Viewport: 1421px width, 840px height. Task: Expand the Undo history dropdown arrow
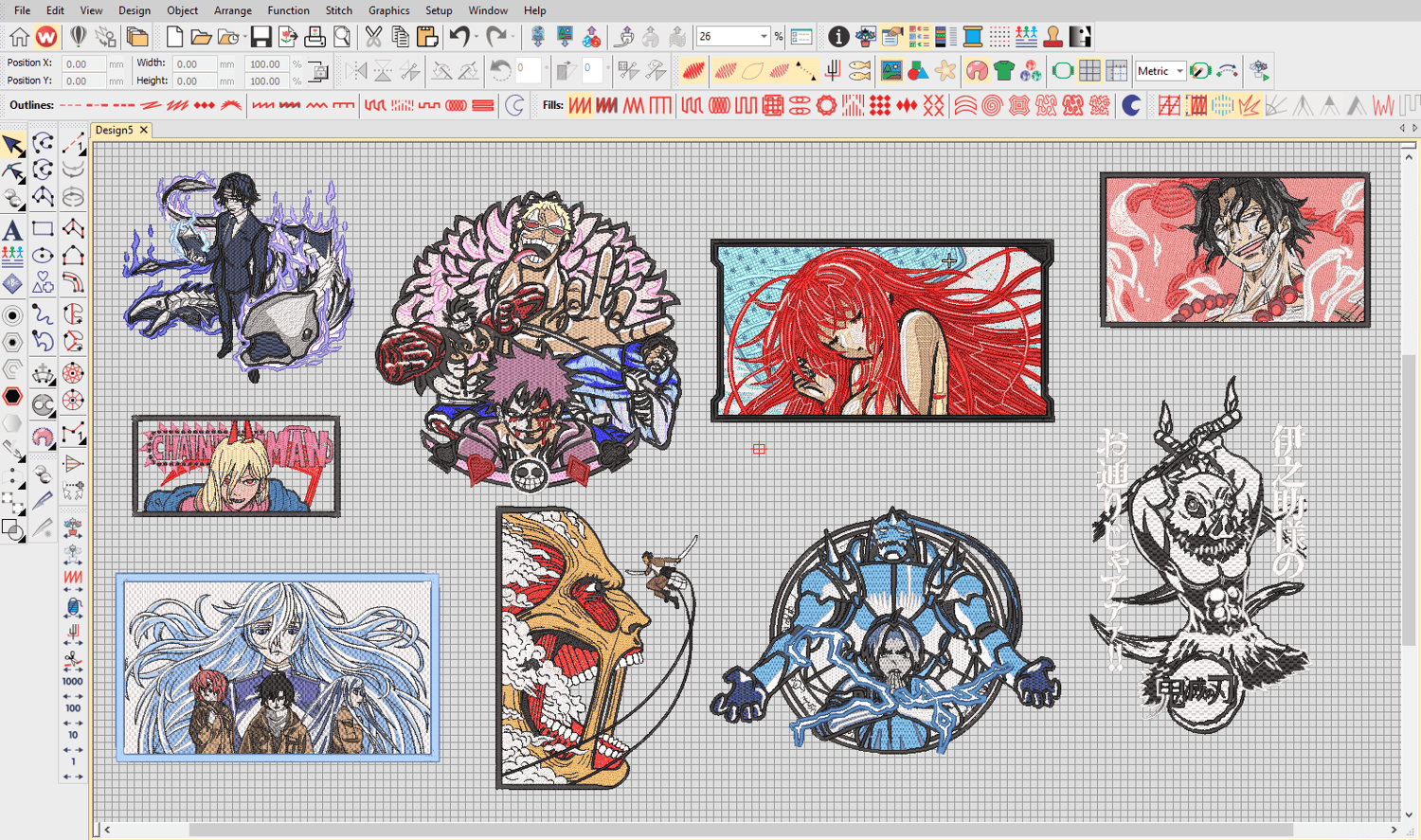[x=477, y=37]
